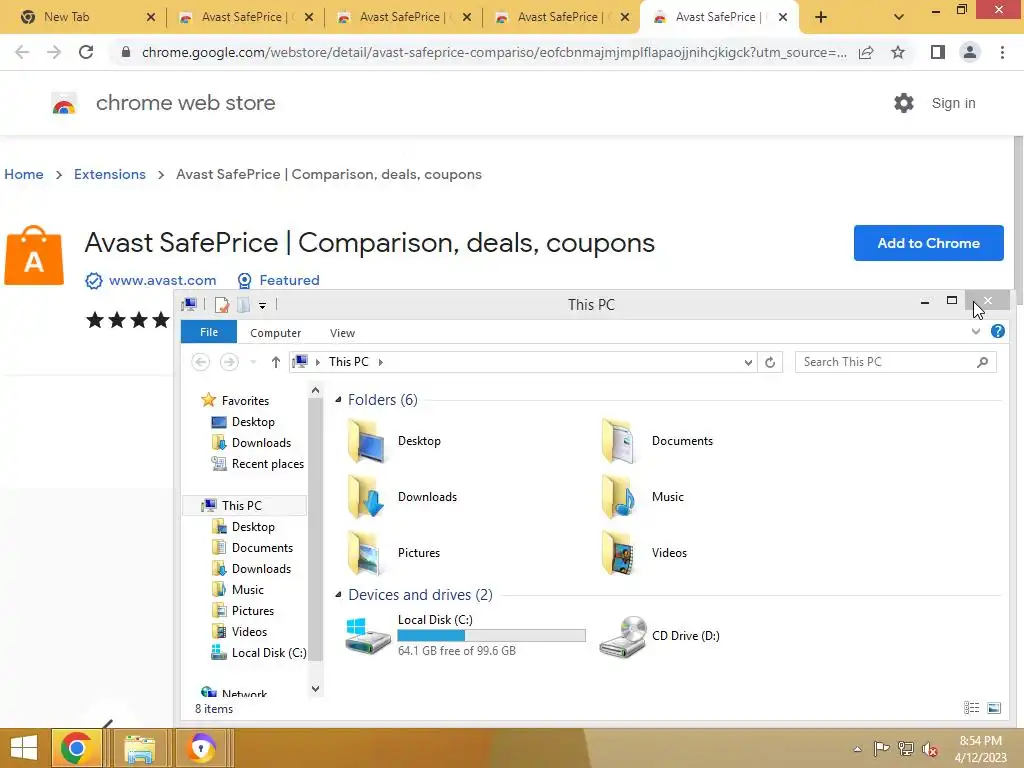Click the Chrome address bar URL
Screen dimensions: 1024x768
[x=494, y=52]
